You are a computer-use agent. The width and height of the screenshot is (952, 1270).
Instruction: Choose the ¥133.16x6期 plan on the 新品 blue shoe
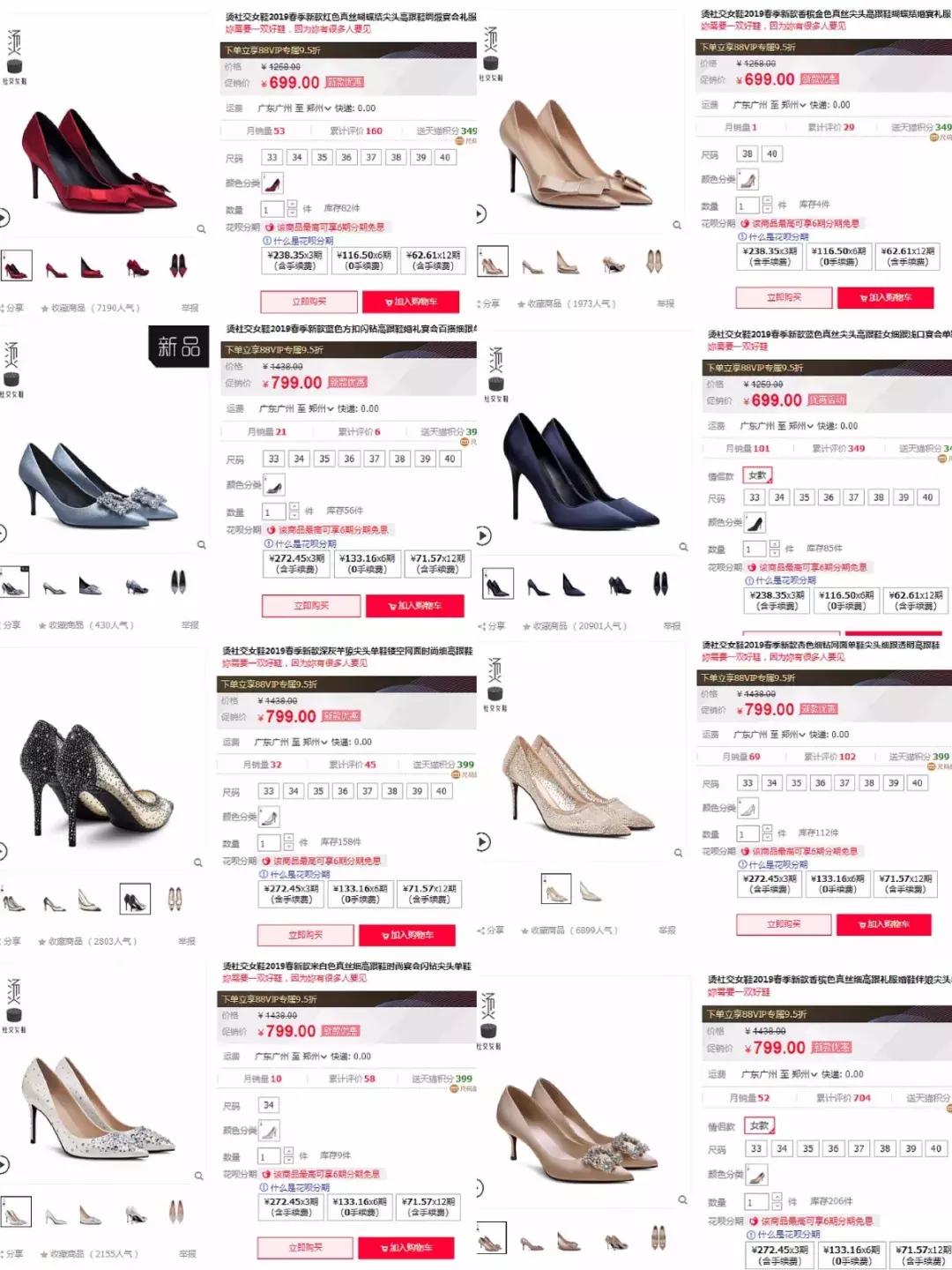[368, 564]
